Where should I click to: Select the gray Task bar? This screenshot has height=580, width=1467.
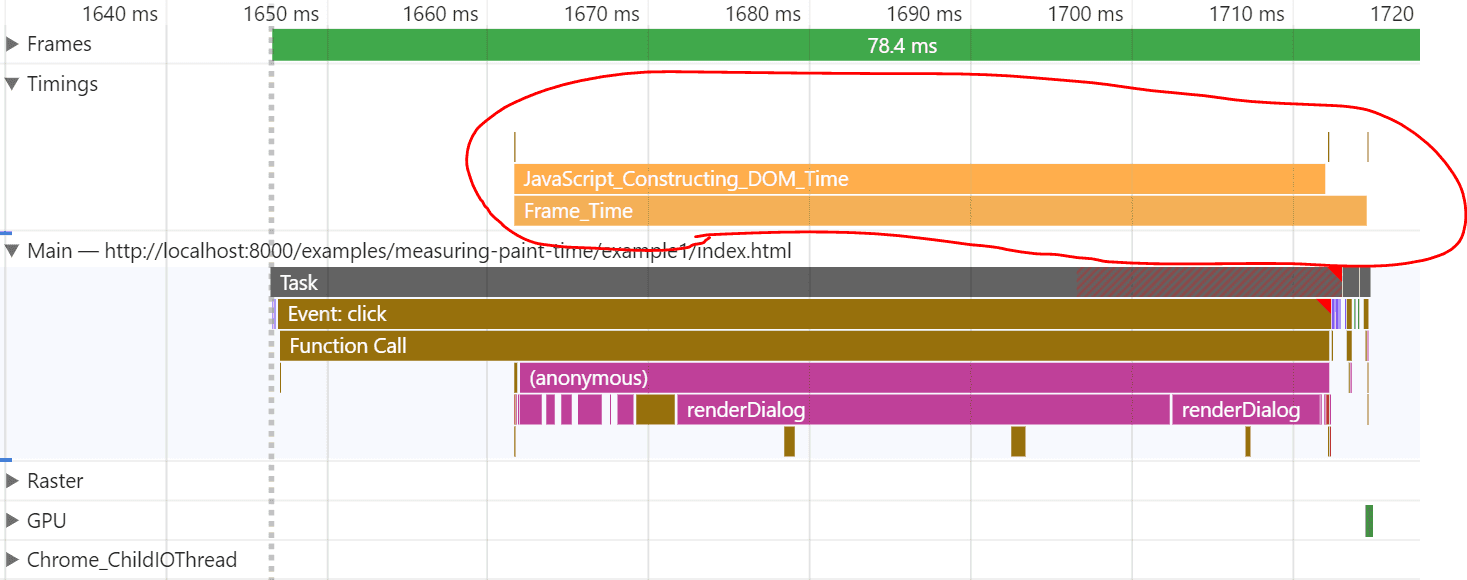pyautogui.click(x=700, y=283)
